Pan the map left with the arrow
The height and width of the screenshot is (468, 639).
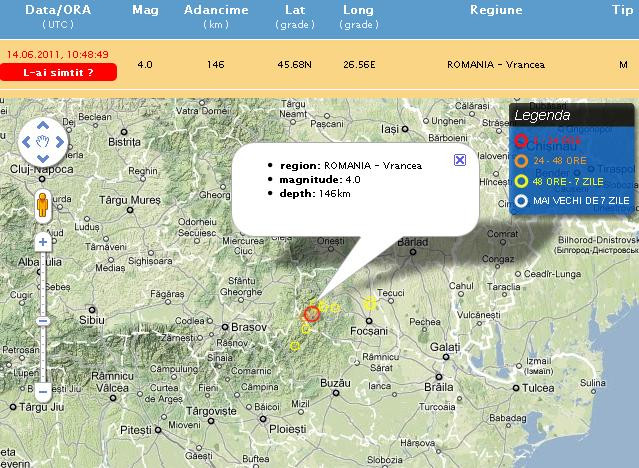26,142
